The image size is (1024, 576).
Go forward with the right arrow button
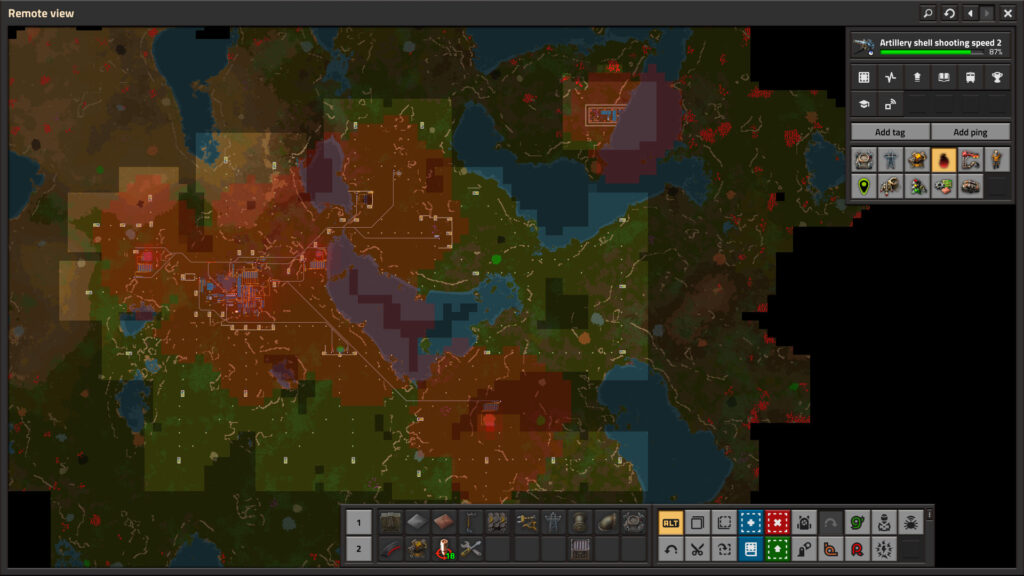[987, 13]
